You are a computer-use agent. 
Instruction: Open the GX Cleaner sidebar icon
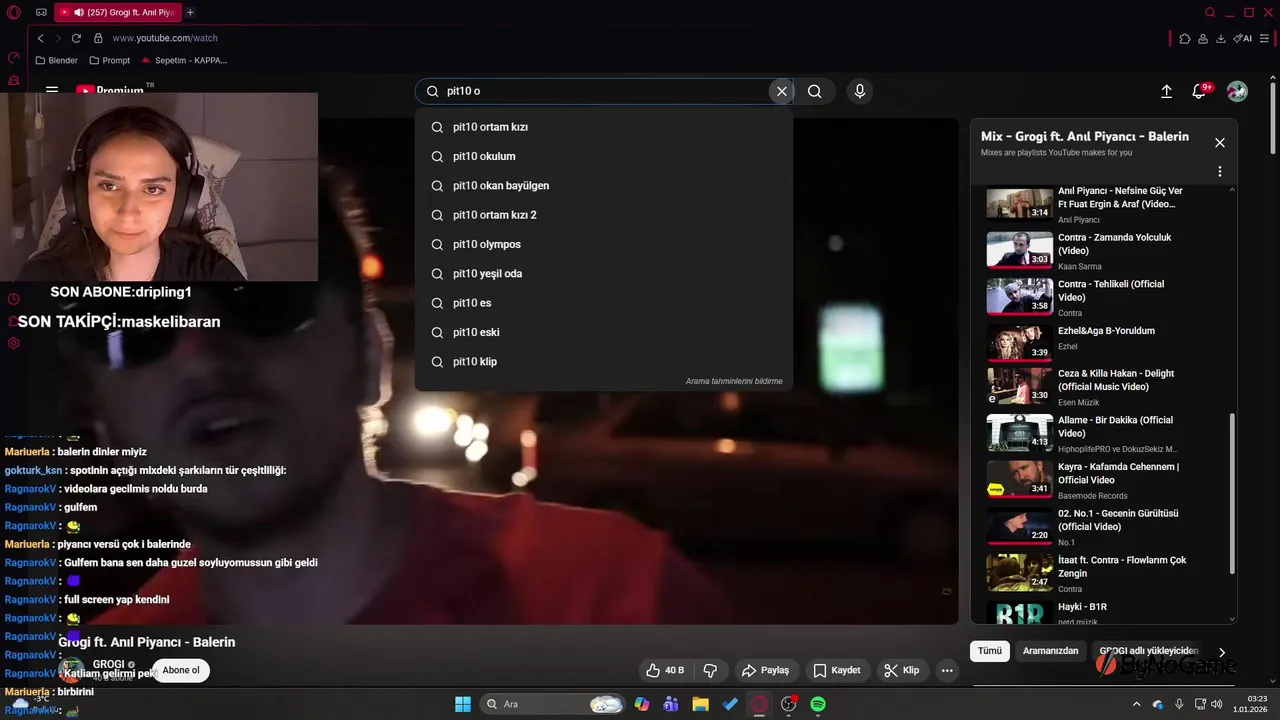(14, 80)
